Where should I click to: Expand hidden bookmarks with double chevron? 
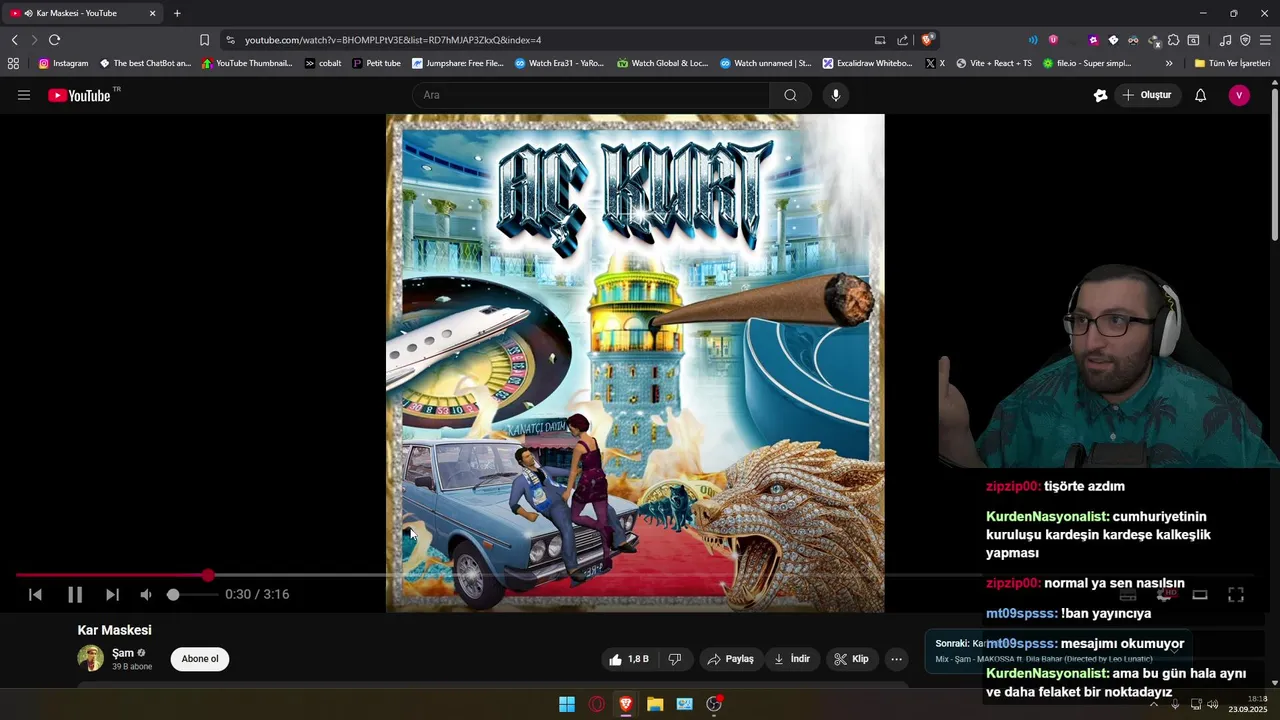click(1169, 63)
